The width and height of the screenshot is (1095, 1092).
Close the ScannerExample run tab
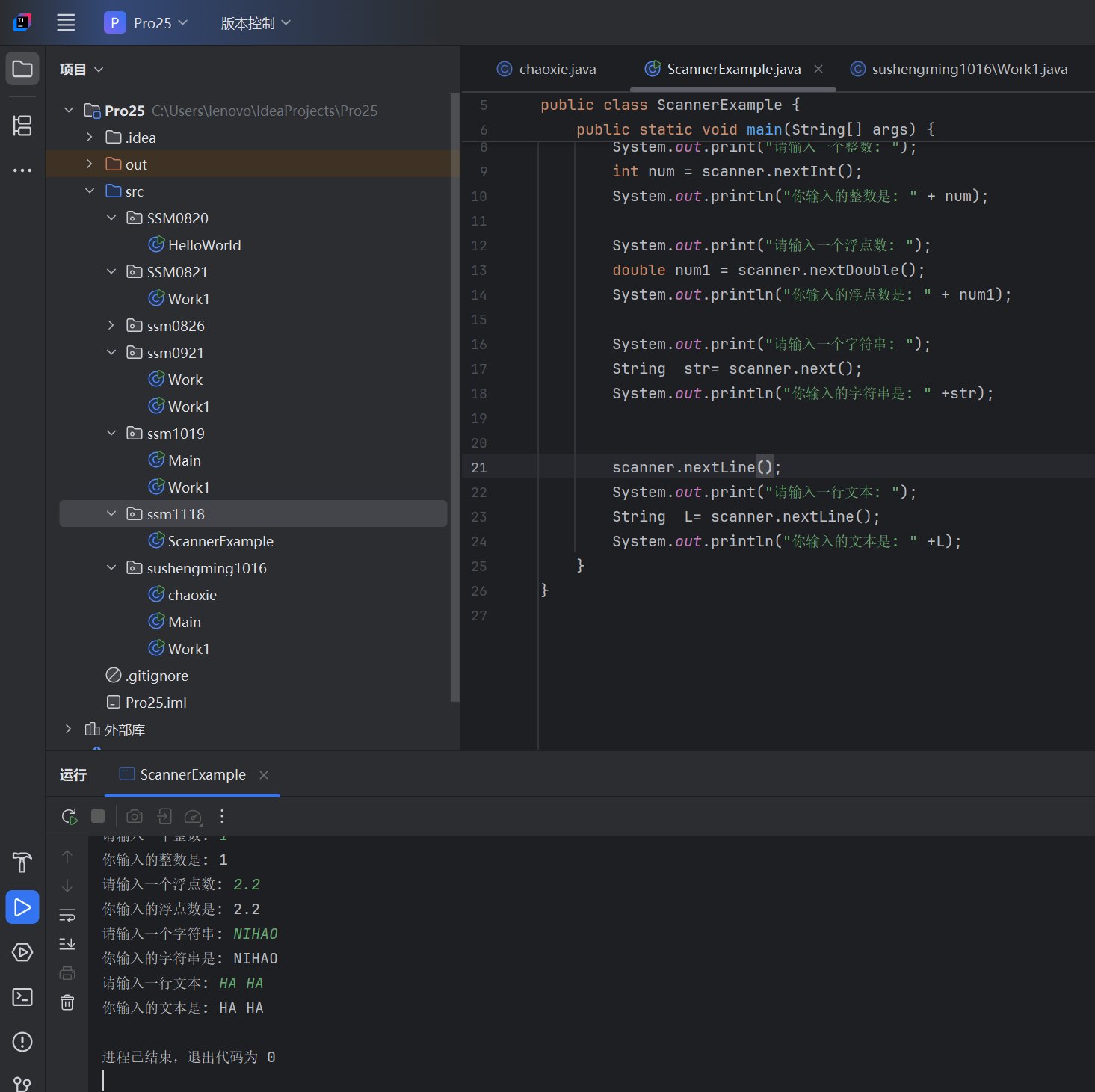(264, 775)
